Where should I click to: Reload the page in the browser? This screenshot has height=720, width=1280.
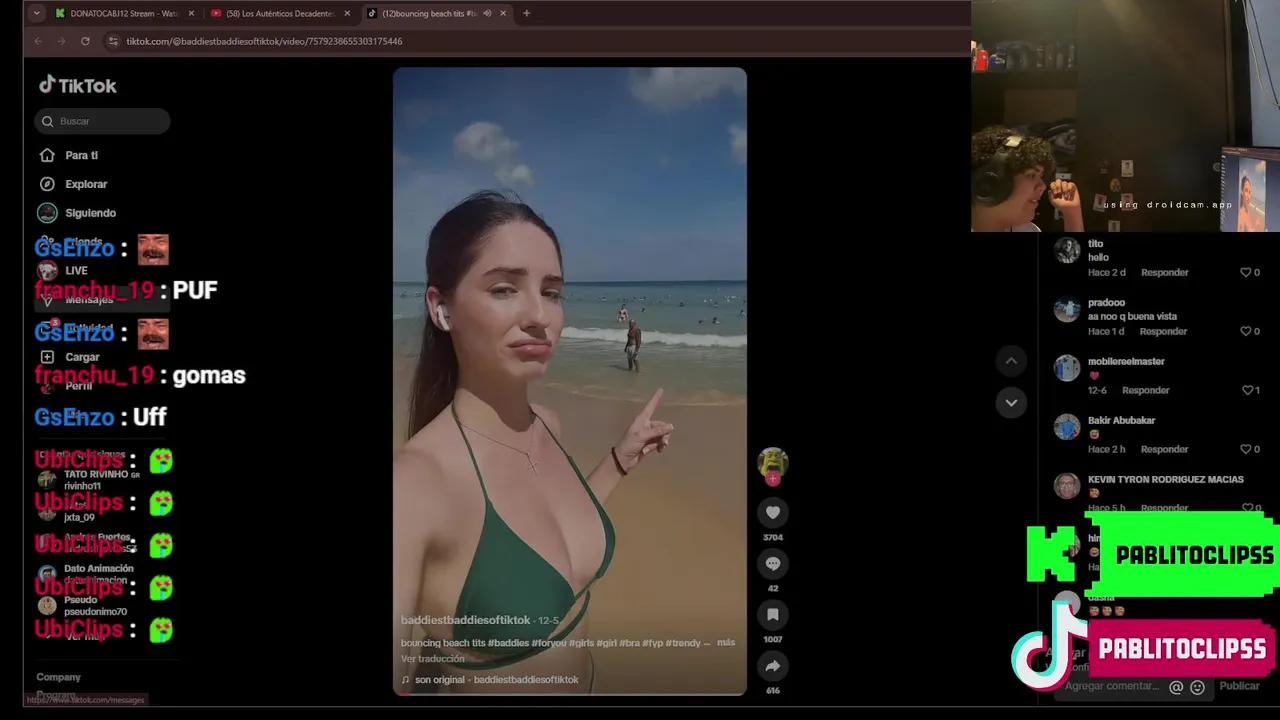click(x=85, y=41)
